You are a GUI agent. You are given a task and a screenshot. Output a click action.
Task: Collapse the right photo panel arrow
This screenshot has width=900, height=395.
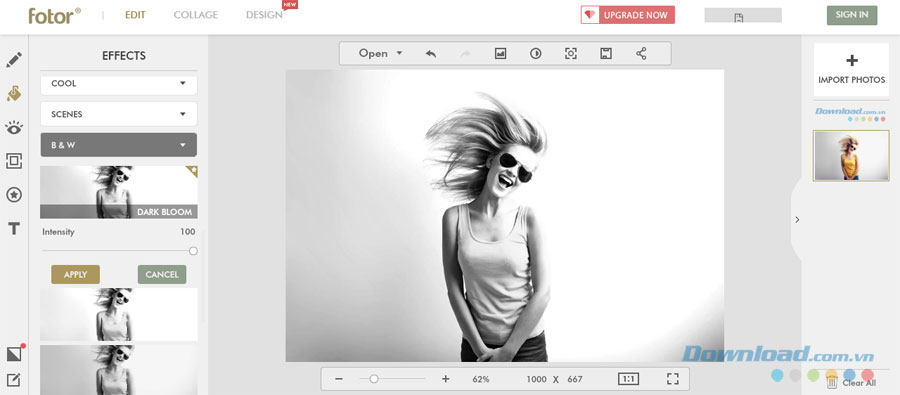click(x=797, y=219)
